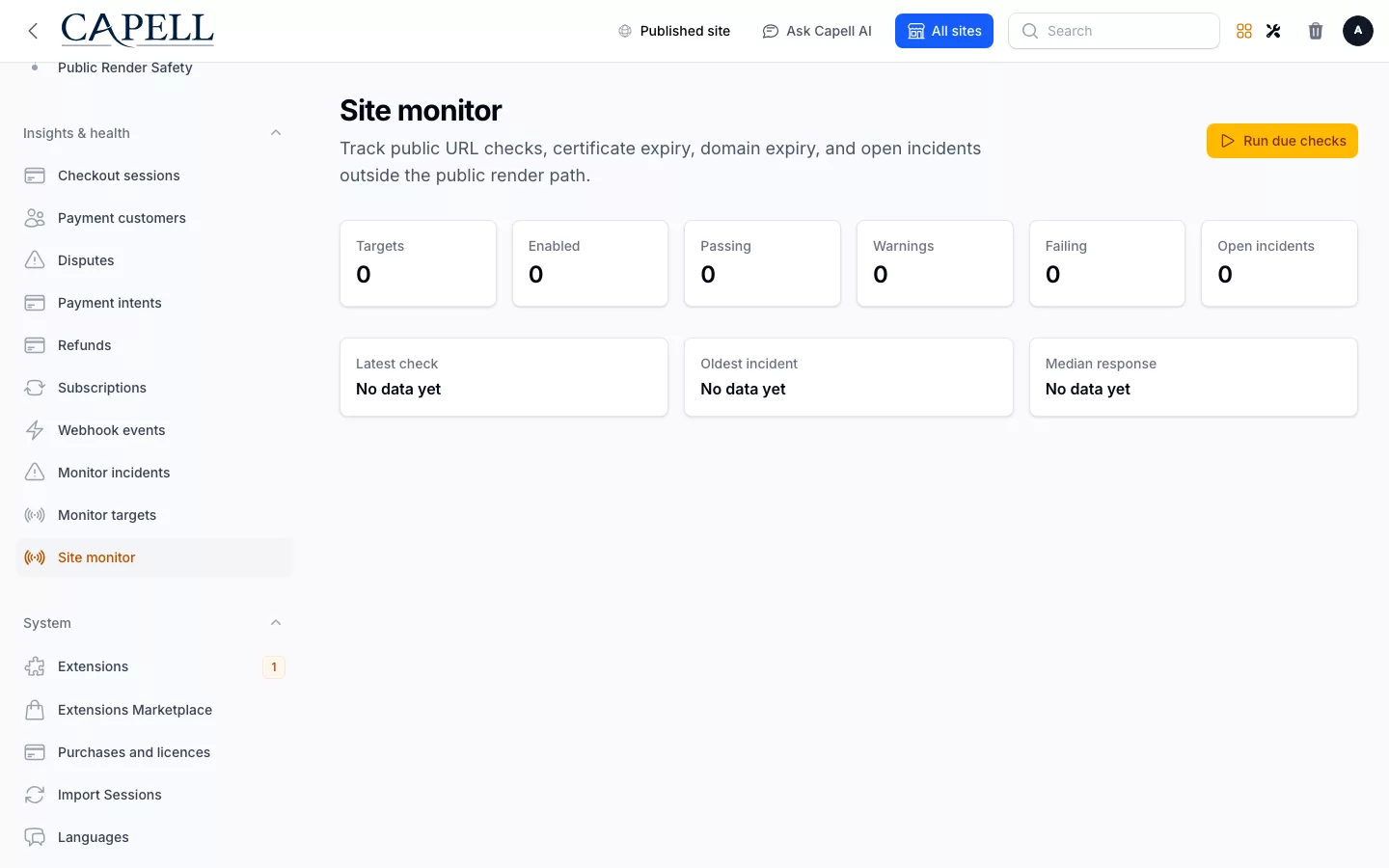Click the Failing stat card

pos(1107,263)
